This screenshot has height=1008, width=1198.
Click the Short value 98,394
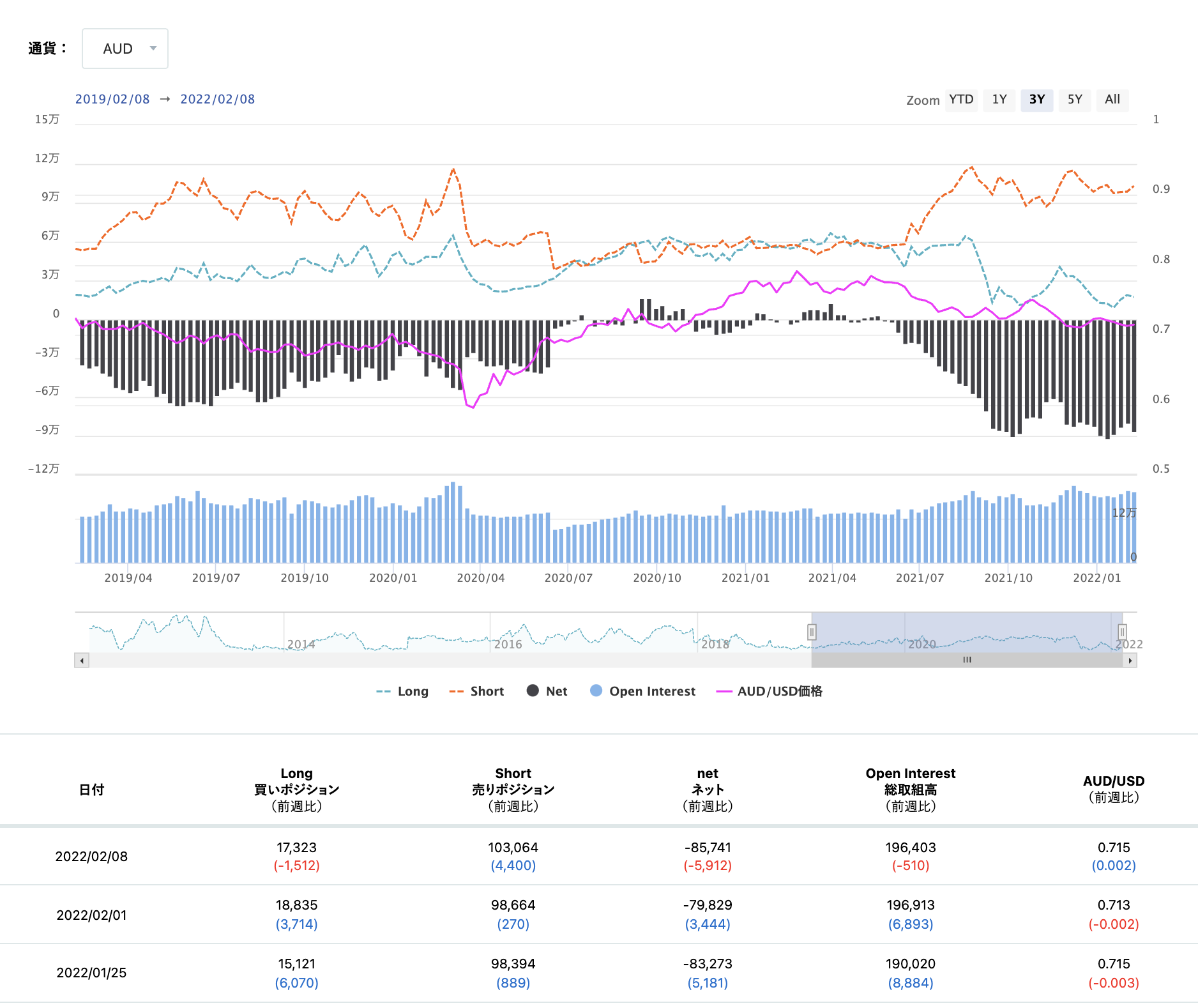[513, 964]
